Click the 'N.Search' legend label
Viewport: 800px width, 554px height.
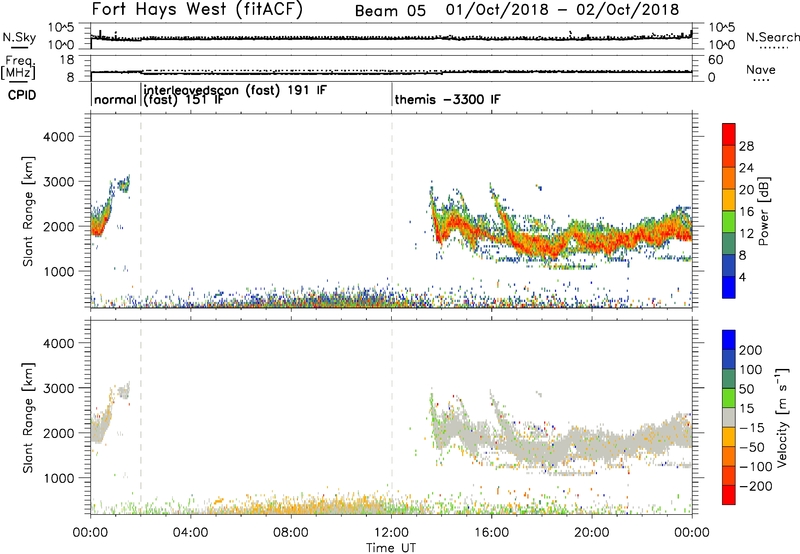point(773,37)
